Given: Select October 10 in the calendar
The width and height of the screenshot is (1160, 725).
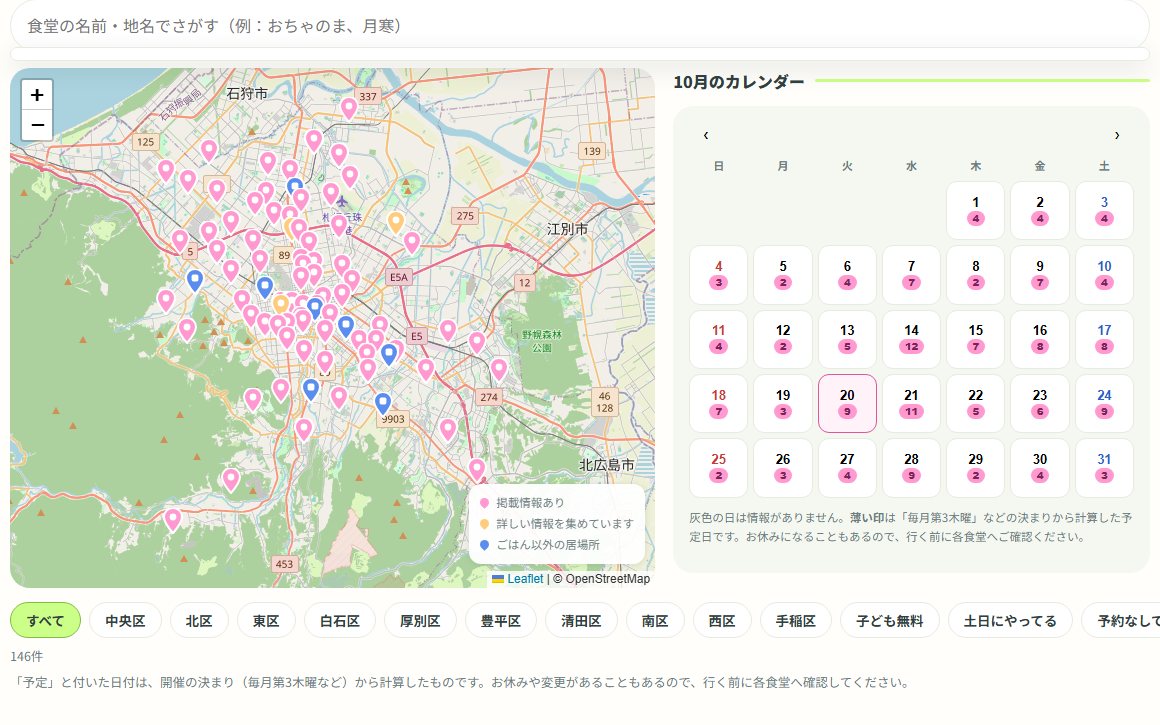Looking at the screenshot, I should tap(1105, 274).
